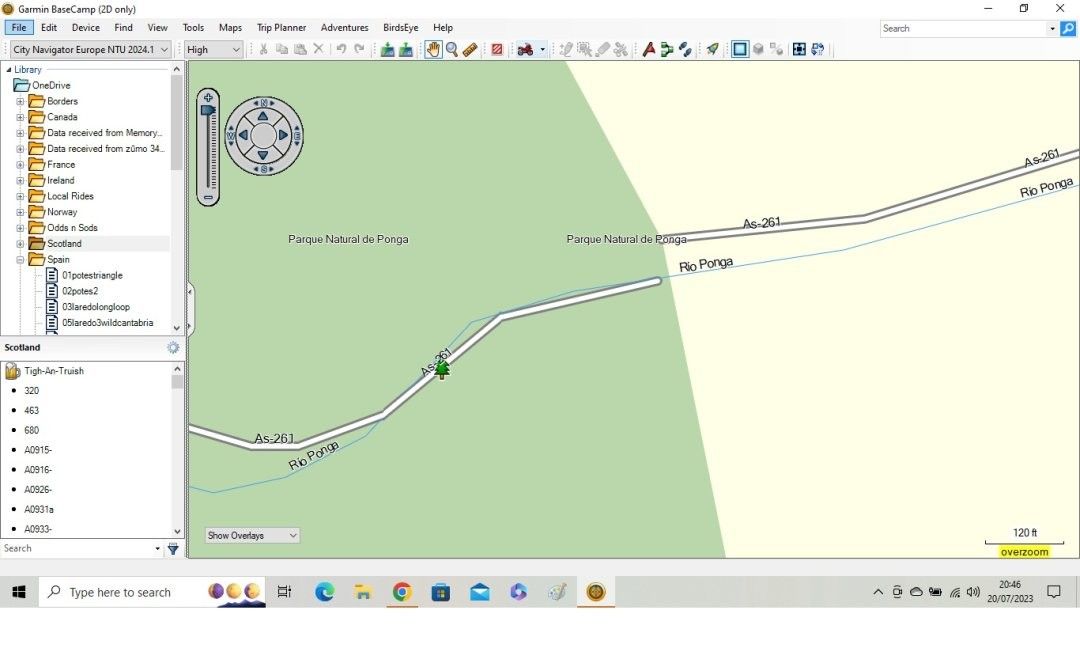The width and height of the screenshot is (1080, 667).
Task: Expand the Canada folder
Action: coord(20,117)
